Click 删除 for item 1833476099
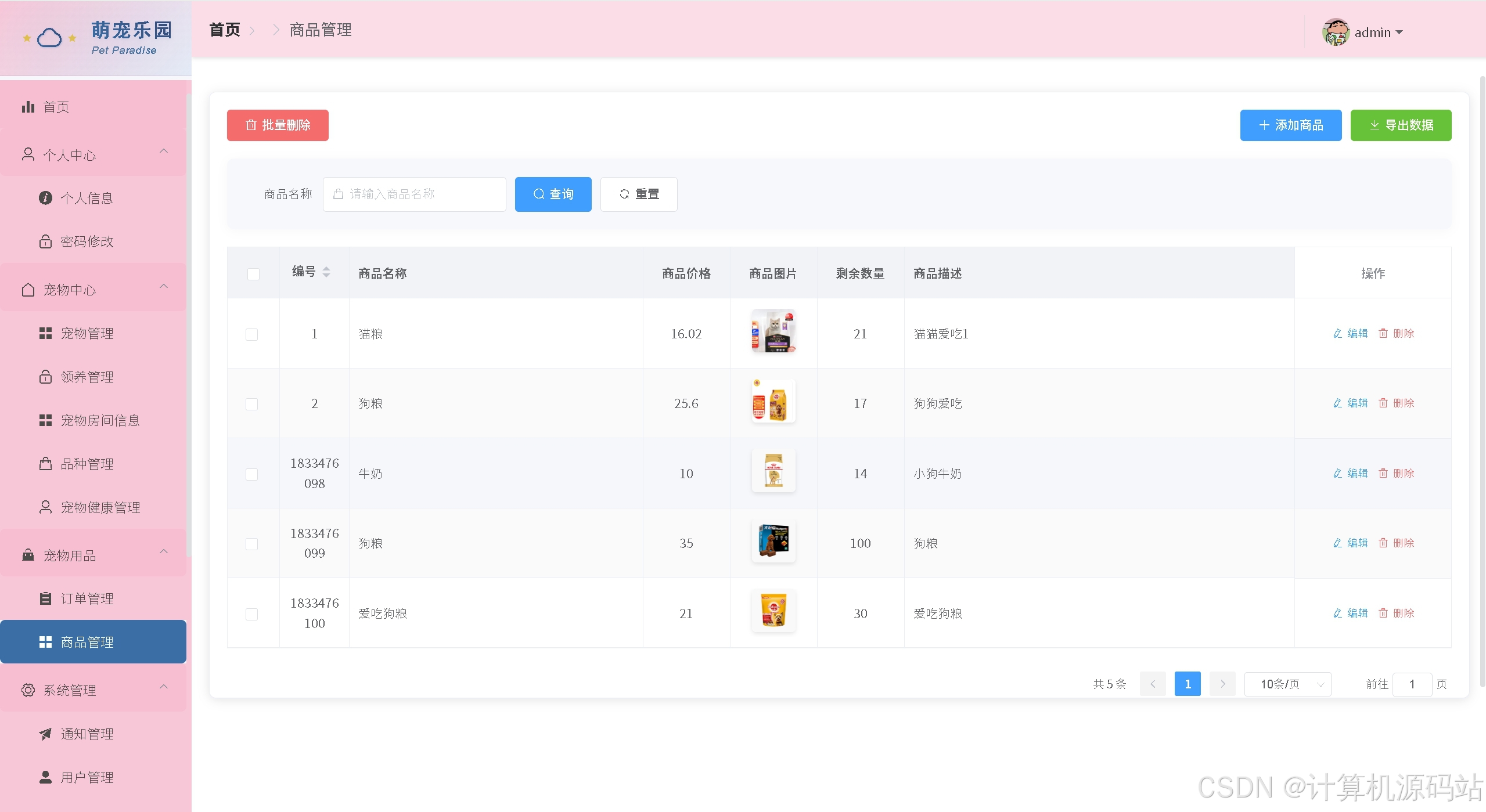The width and height of the screenshot is (1486, 812). (x=1397, y=543)
